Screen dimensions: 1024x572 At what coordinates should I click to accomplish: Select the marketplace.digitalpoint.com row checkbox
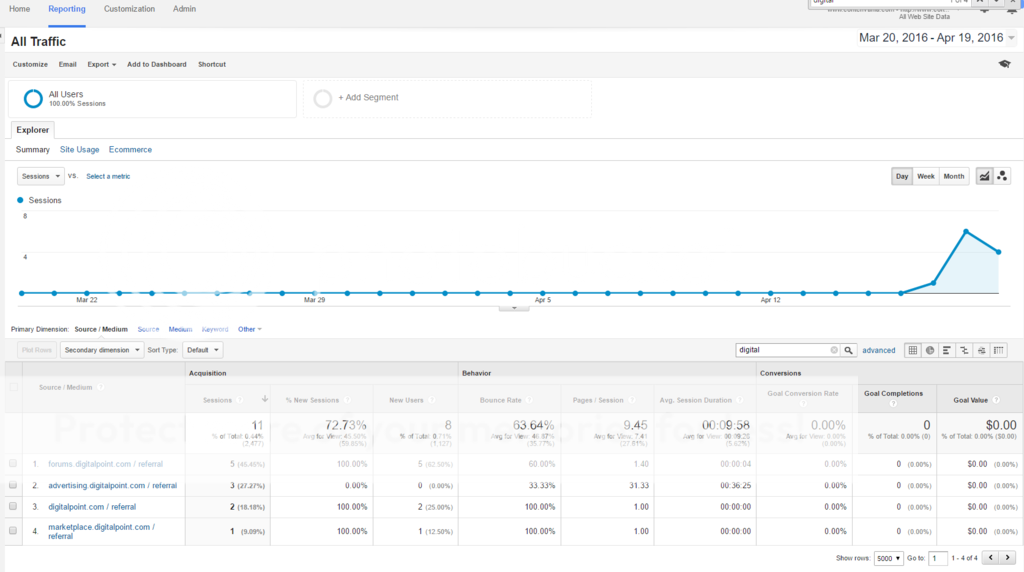(13, 531)
